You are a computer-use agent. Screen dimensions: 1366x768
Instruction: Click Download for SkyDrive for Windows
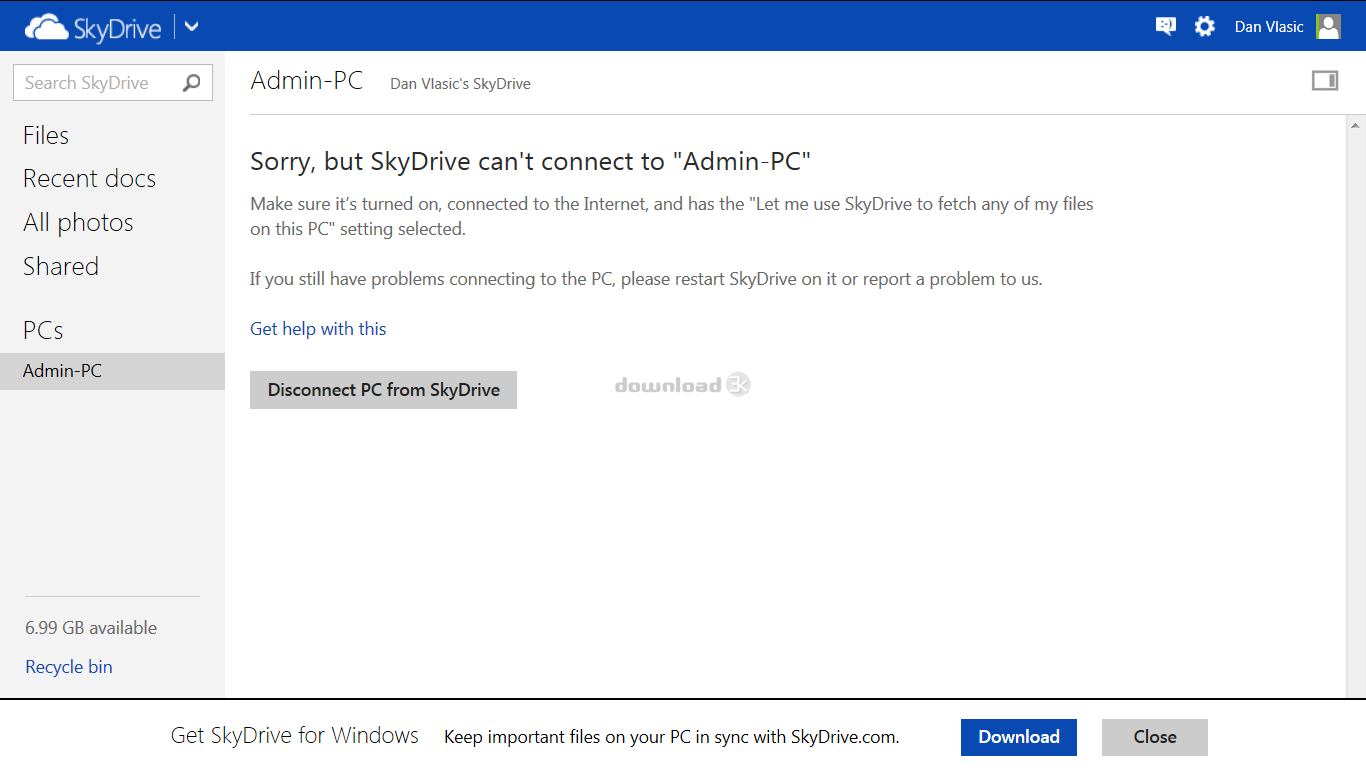point(1018,737)
